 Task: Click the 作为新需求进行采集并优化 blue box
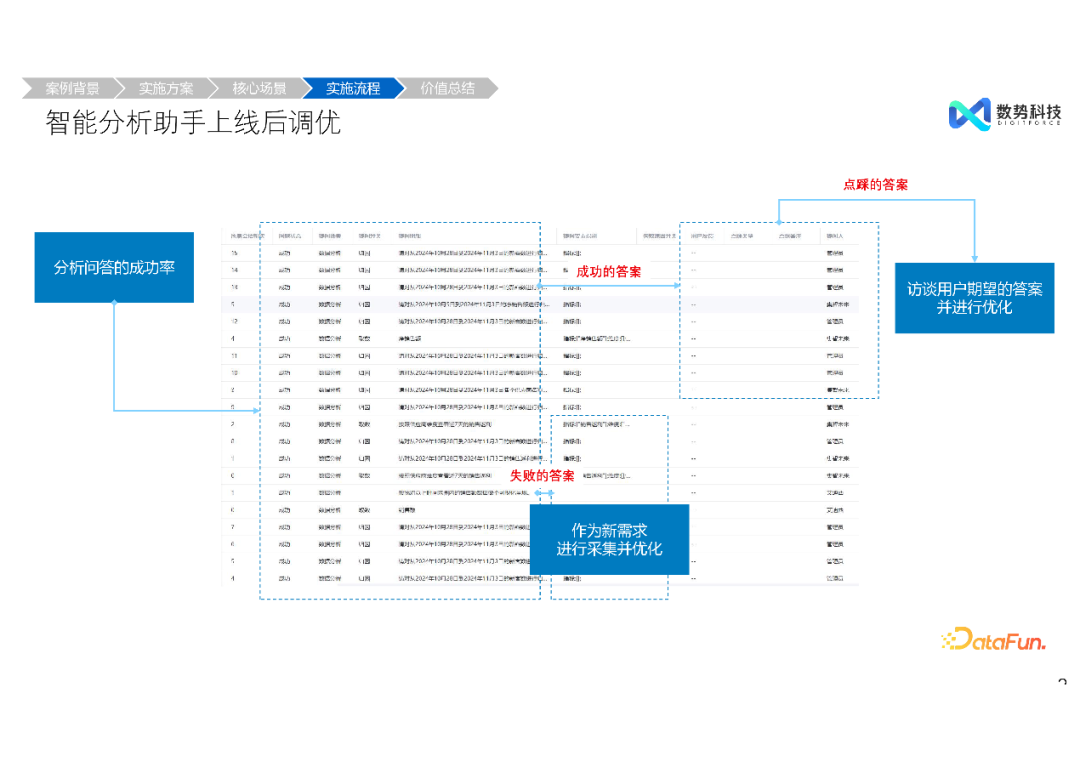[609, 539]
